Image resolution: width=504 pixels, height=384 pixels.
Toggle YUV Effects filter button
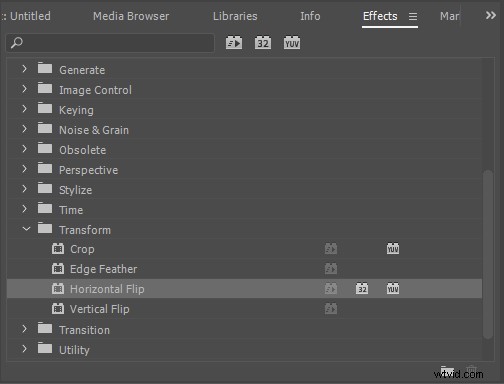(292, 43)
